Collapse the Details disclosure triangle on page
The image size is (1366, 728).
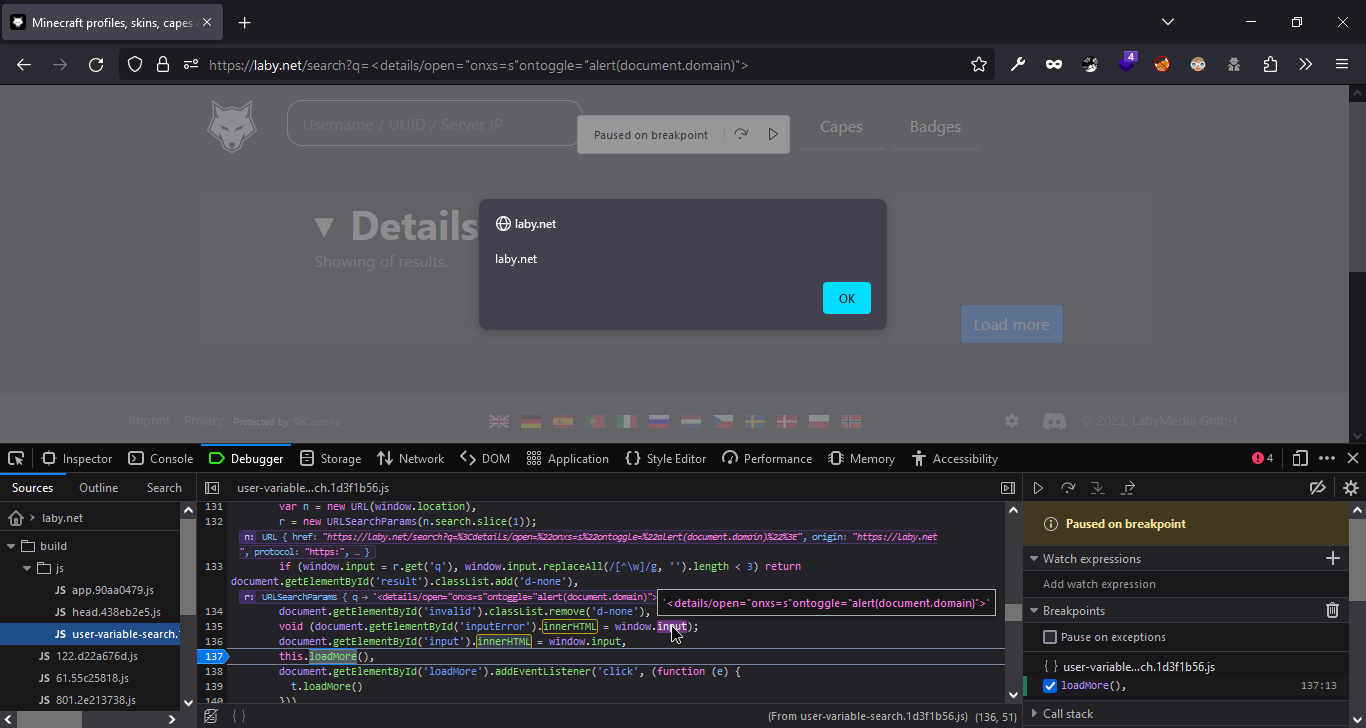coord(323,227)
